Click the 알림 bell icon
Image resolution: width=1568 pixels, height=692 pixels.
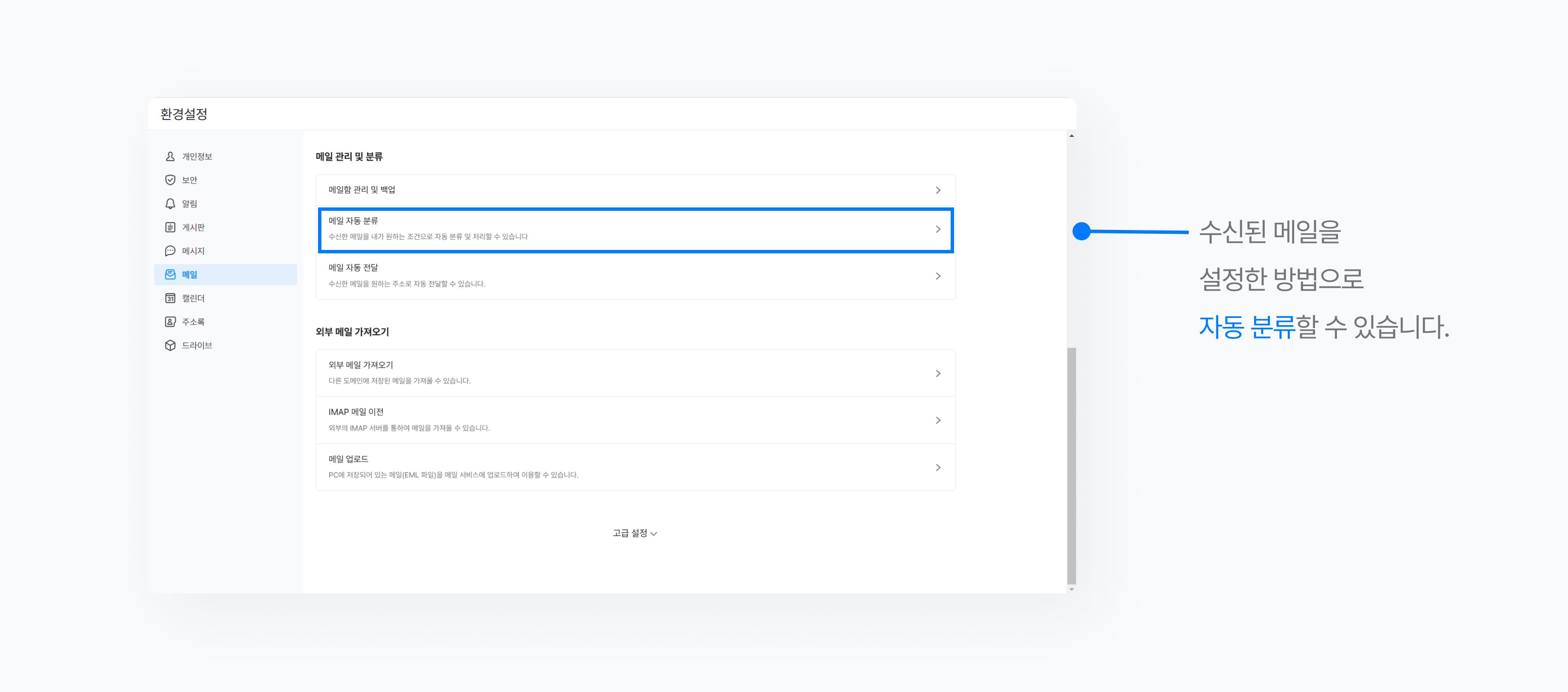[170, 203]
